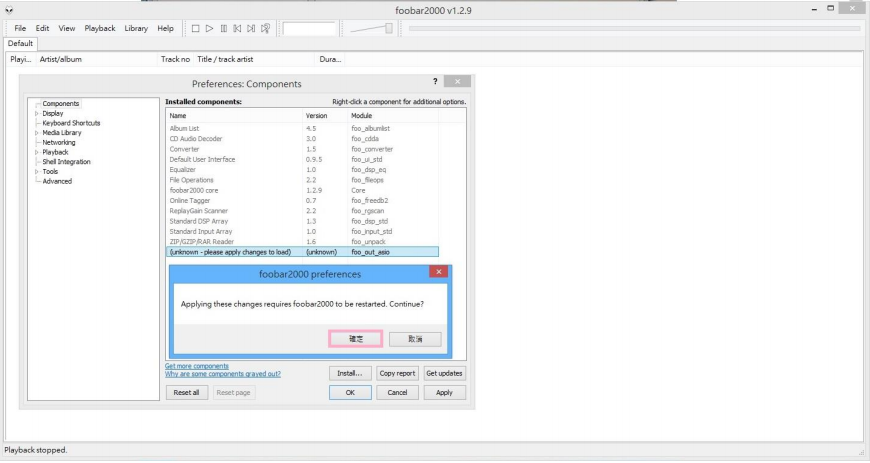Click the foobar2000 alien icon in title bar
Screen dimensions: 870x463
(9, 10)
